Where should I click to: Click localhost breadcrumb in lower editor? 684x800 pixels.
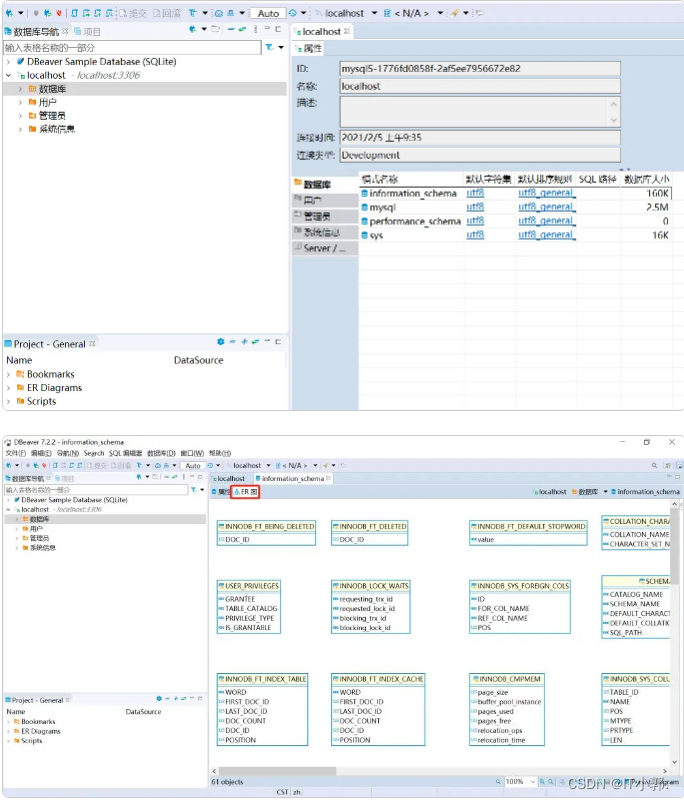click(x=550, y=492)
